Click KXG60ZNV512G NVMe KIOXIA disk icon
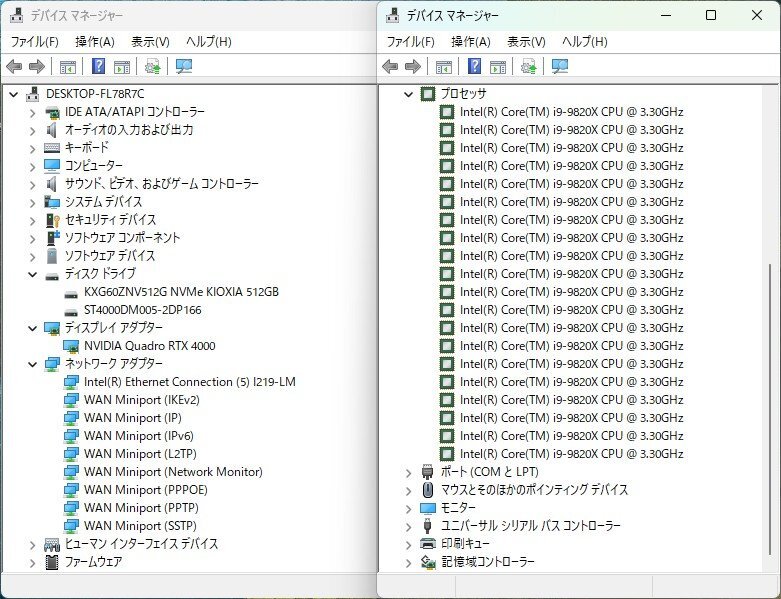This screenshot has height=599, width=781. 71,294
